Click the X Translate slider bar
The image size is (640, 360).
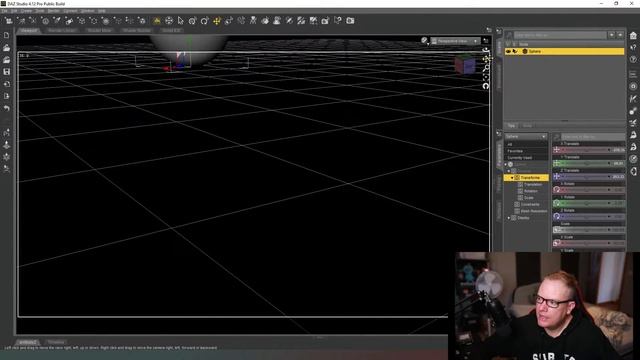coord(587,150)
